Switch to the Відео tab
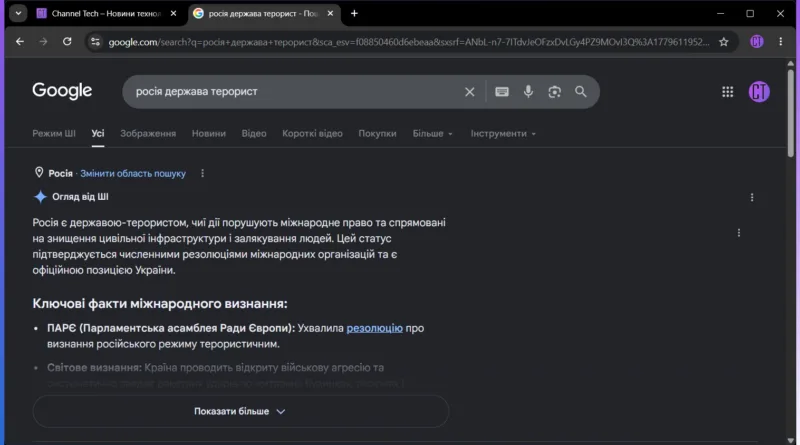This screenshot has width=800, height=445. pos(254,134)
